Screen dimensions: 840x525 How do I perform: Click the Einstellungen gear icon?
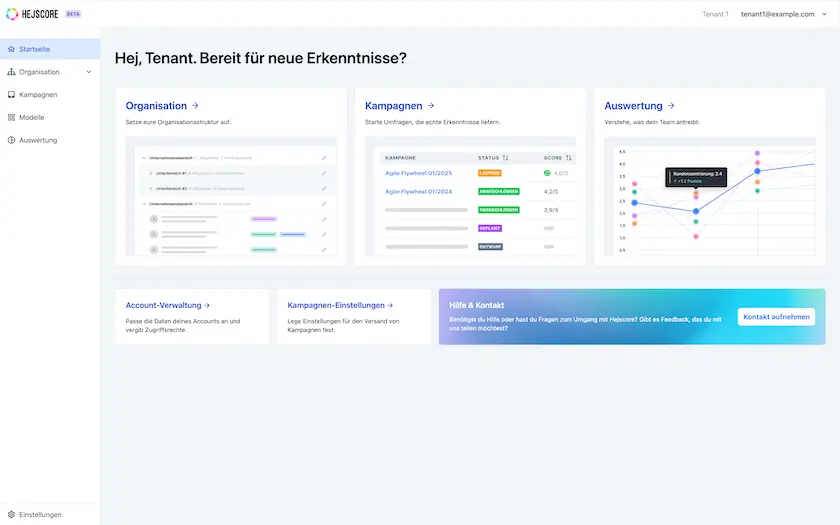coord(11,514)
